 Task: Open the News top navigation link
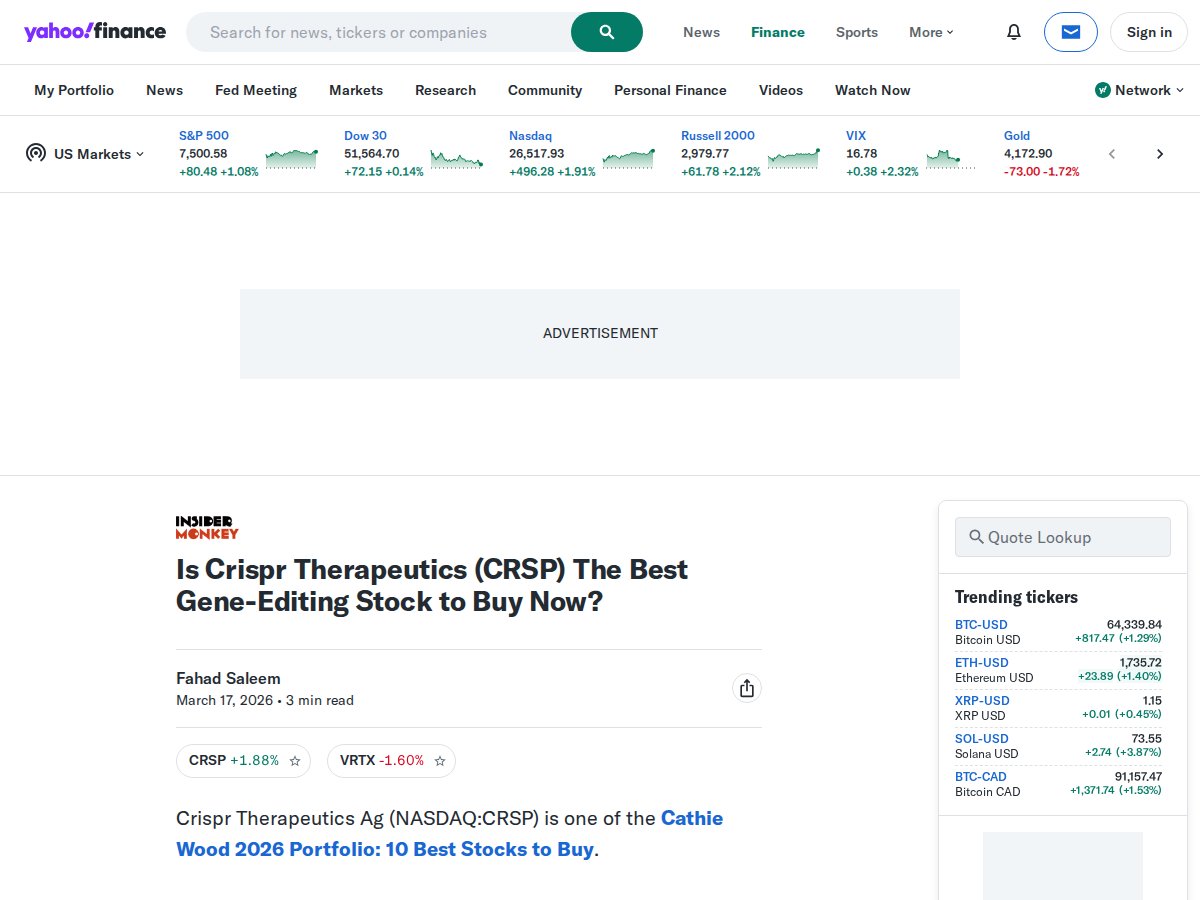[701, 32]
